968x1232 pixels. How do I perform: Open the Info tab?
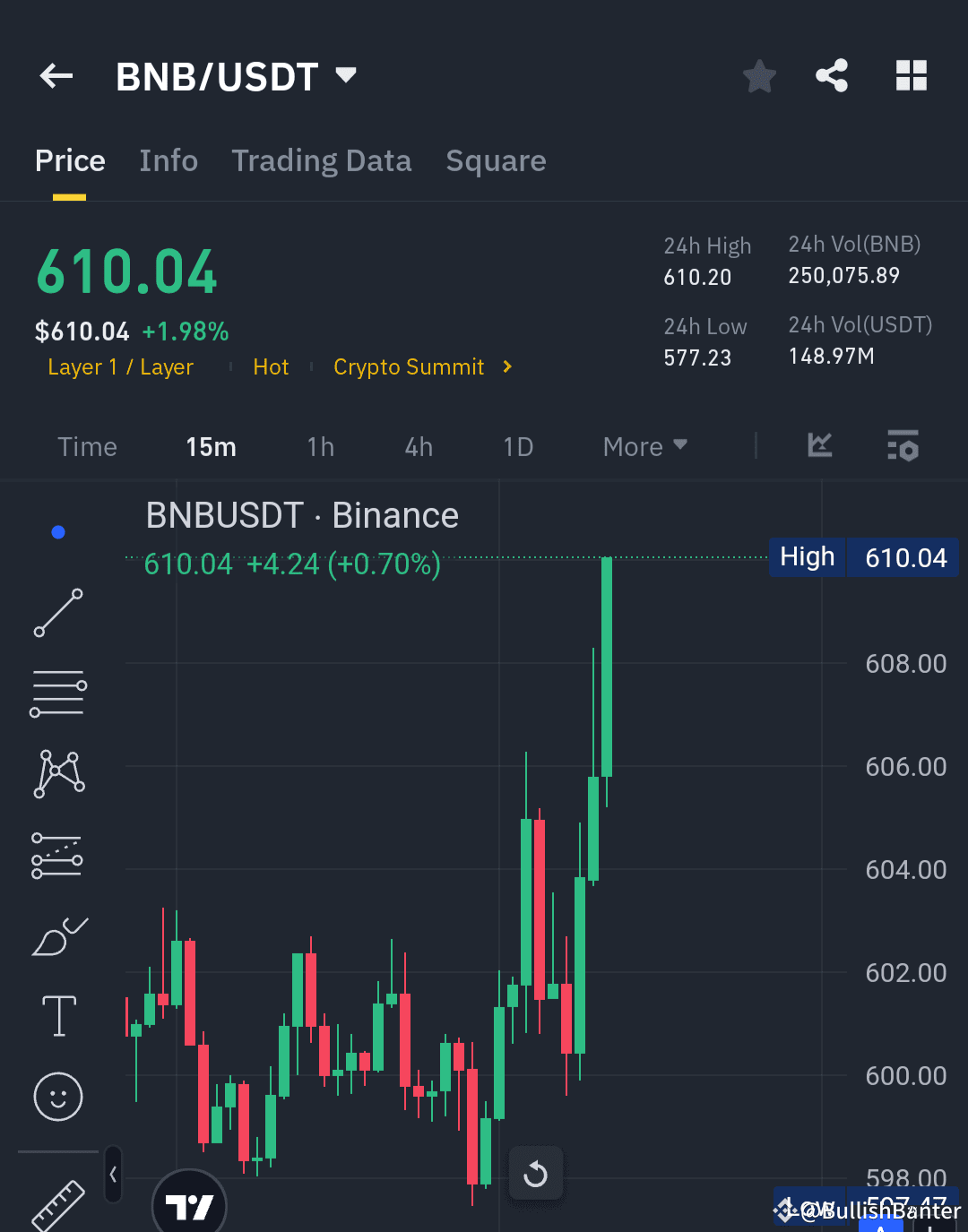[169, 161]
